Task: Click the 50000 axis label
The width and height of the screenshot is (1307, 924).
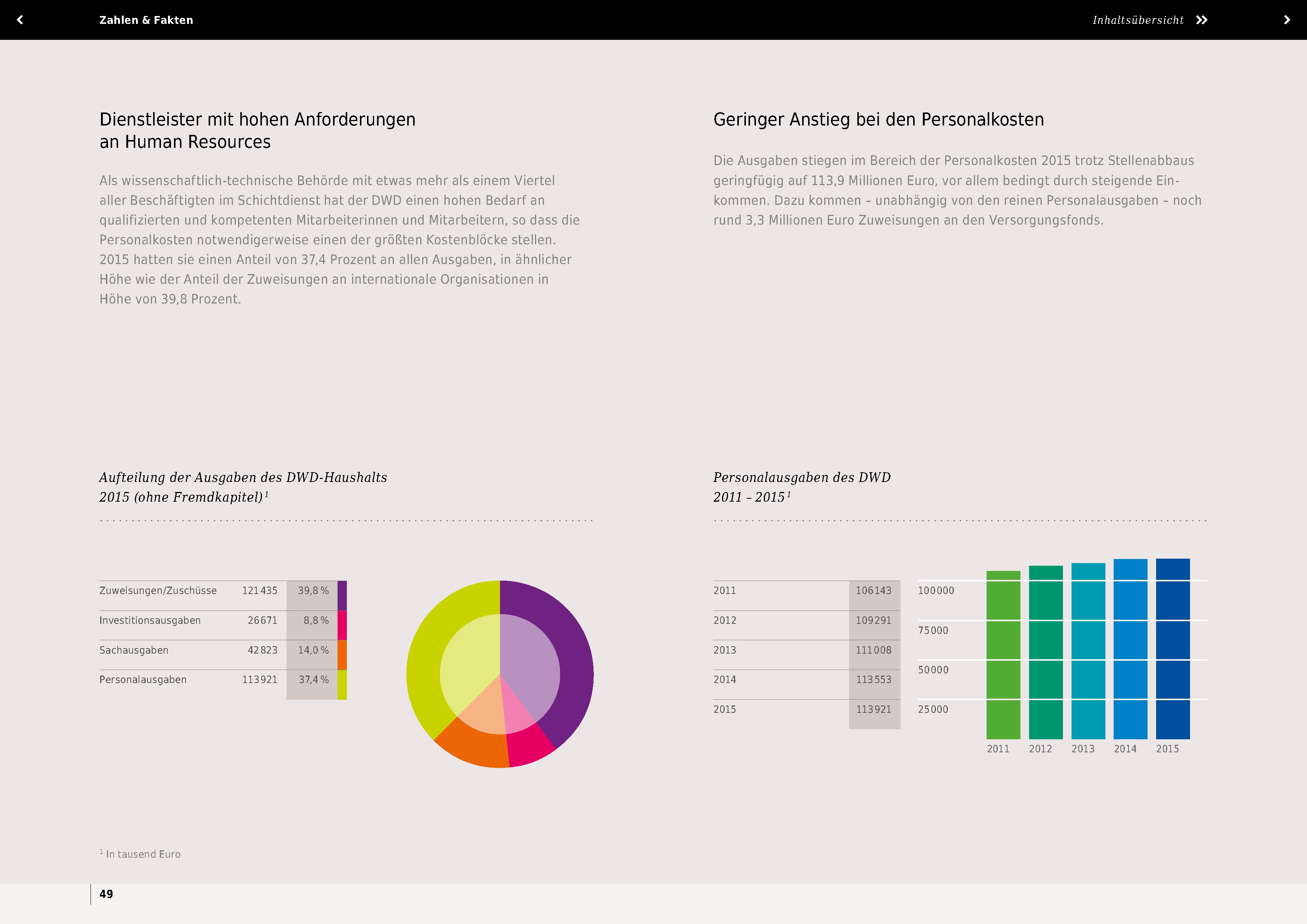Action: pos(933,670)
